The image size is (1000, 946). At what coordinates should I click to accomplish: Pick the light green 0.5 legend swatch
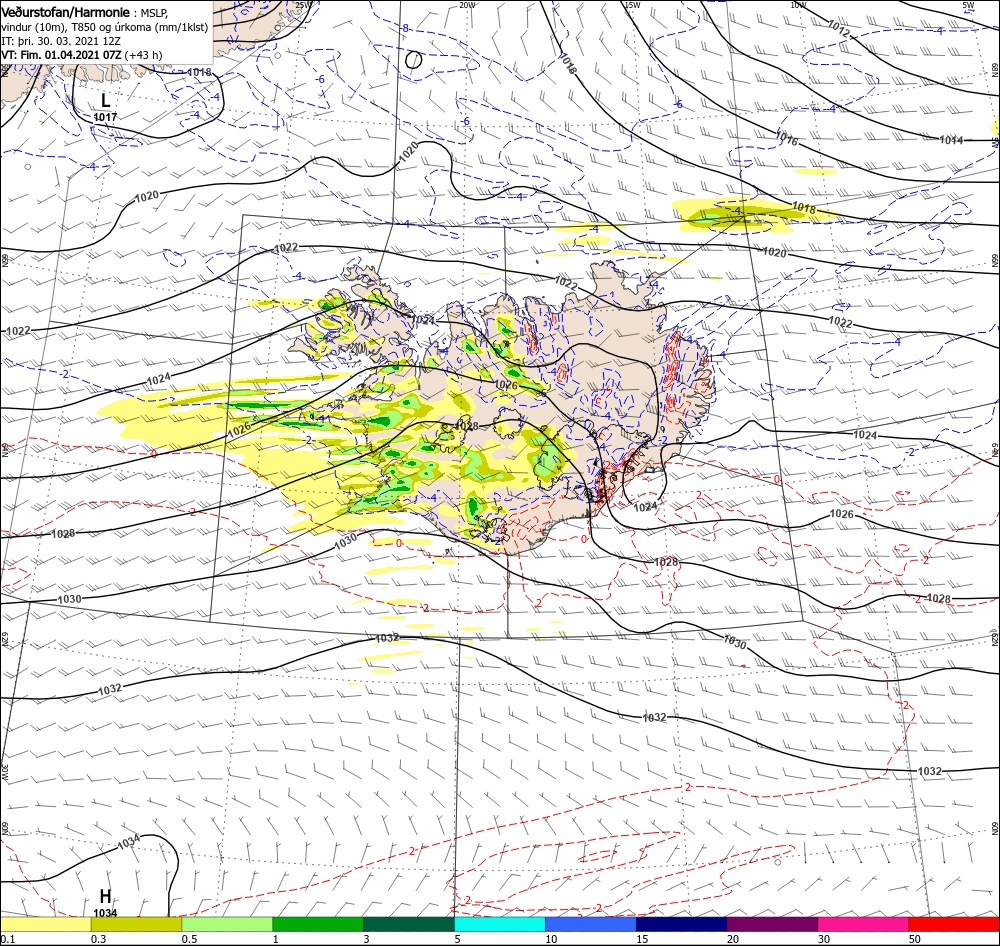tap(227, 924)
